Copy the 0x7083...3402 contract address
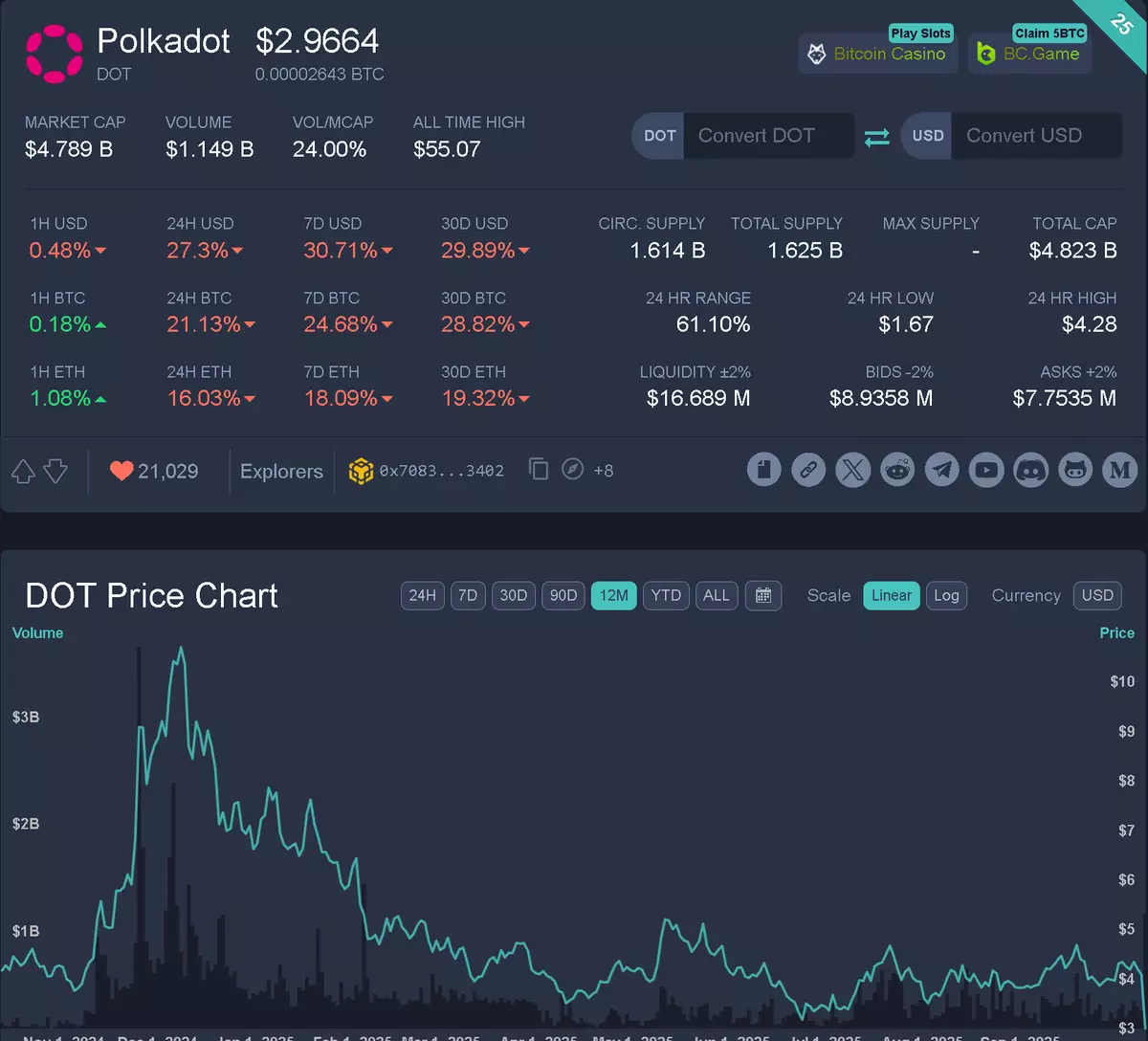 point(539,470)
